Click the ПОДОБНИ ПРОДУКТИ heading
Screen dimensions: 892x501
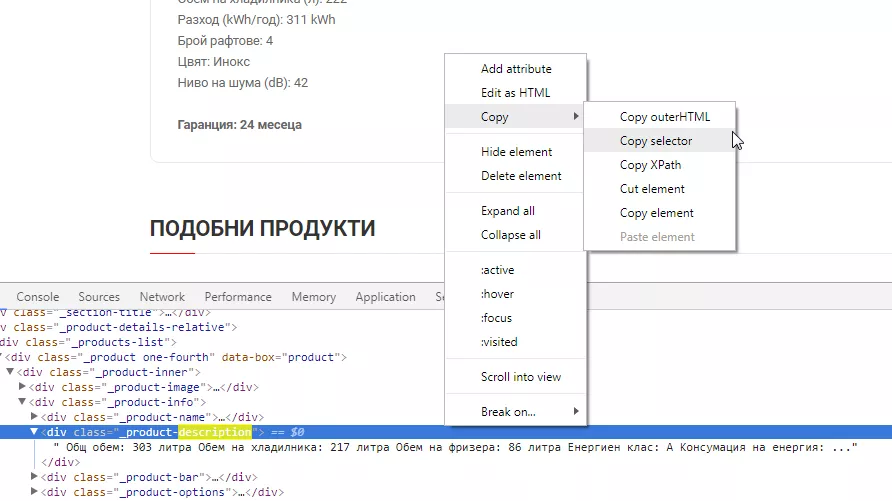tap(262, 229)
